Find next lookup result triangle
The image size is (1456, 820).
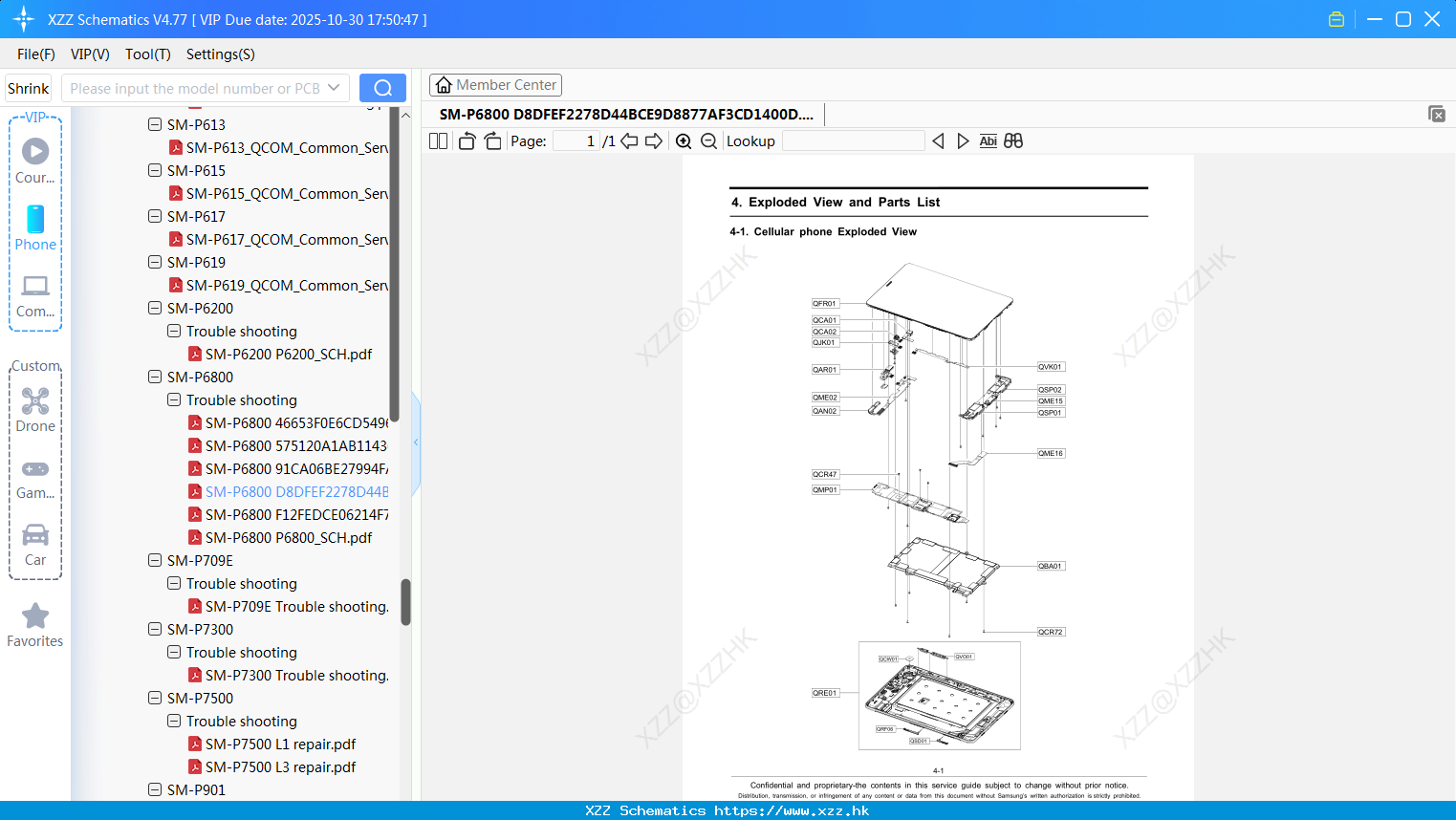coord(963,141)
